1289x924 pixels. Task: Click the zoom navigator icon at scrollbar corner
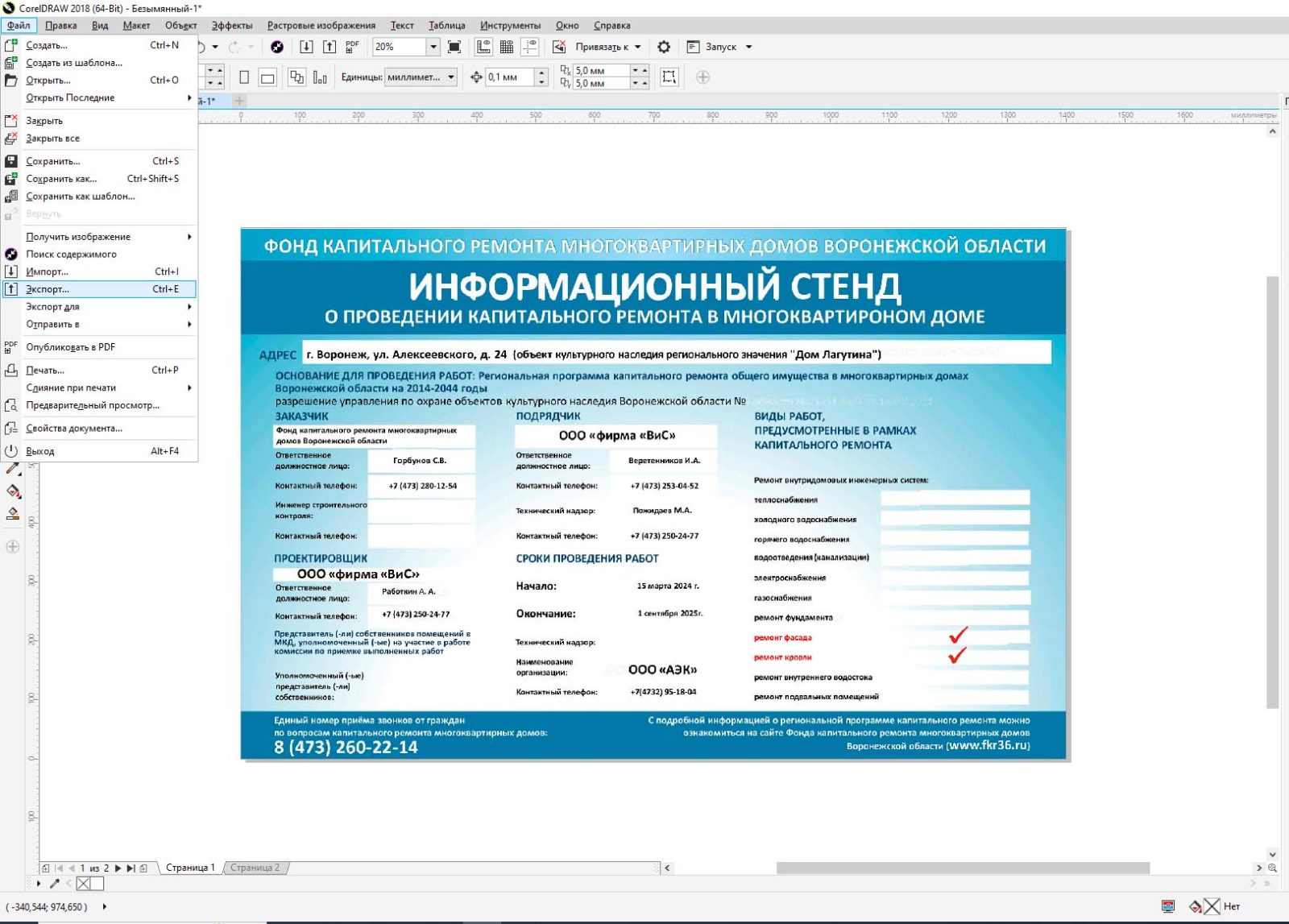(1273, 868)
